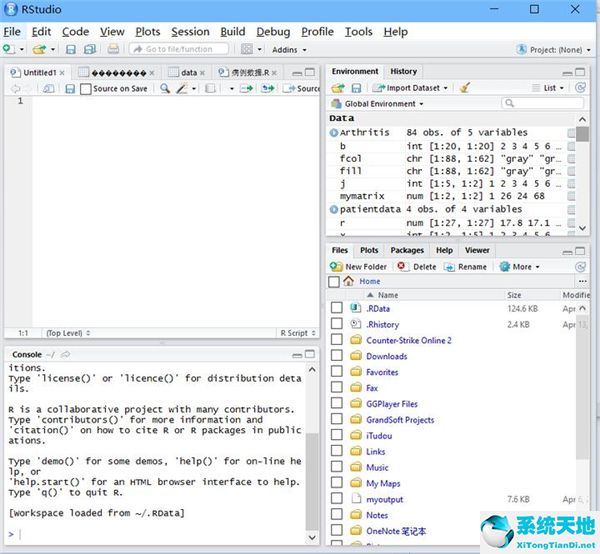
Task: Maximize the Console pane
Action: point(310,354)
